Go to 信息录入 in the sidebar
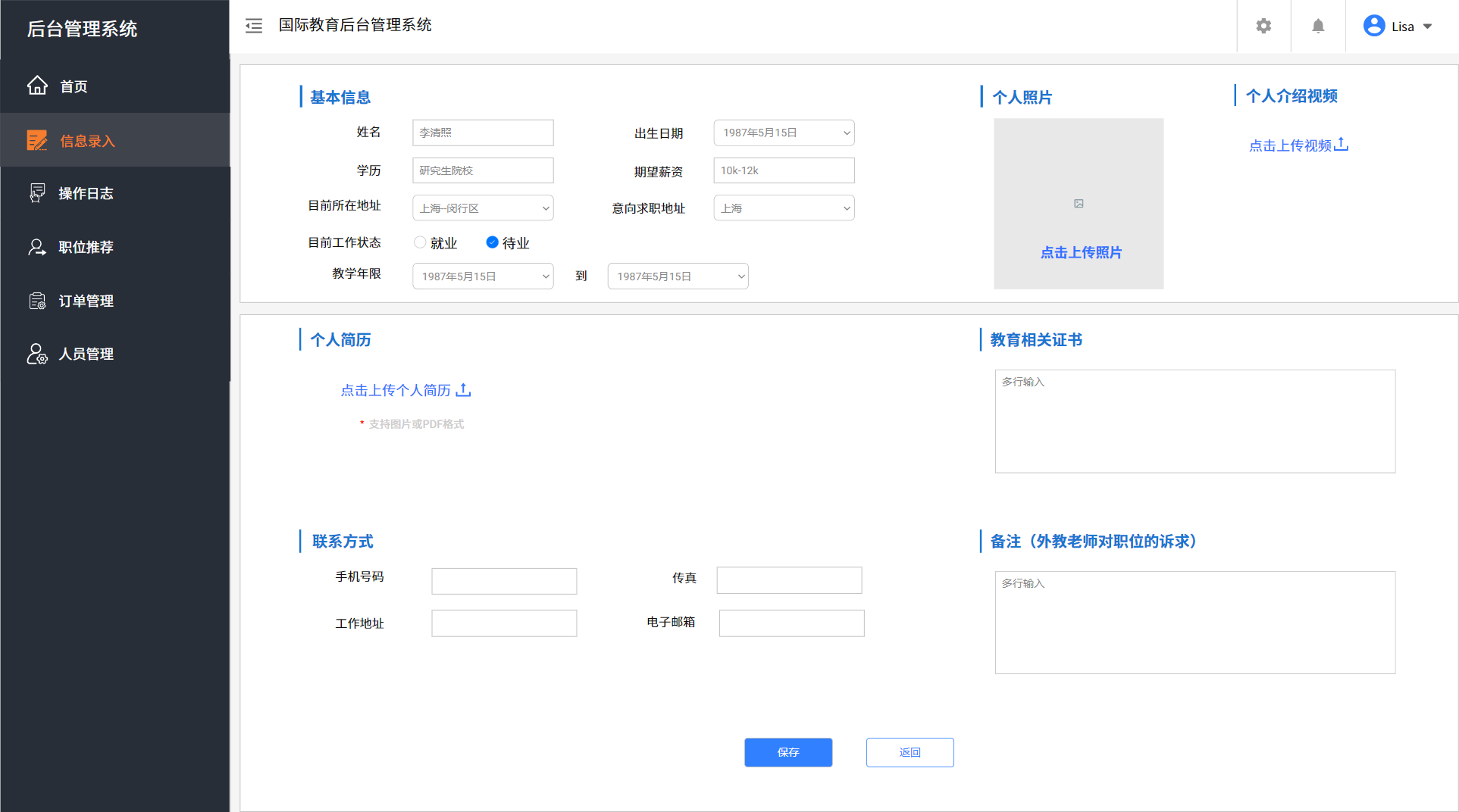 (87, 141)
